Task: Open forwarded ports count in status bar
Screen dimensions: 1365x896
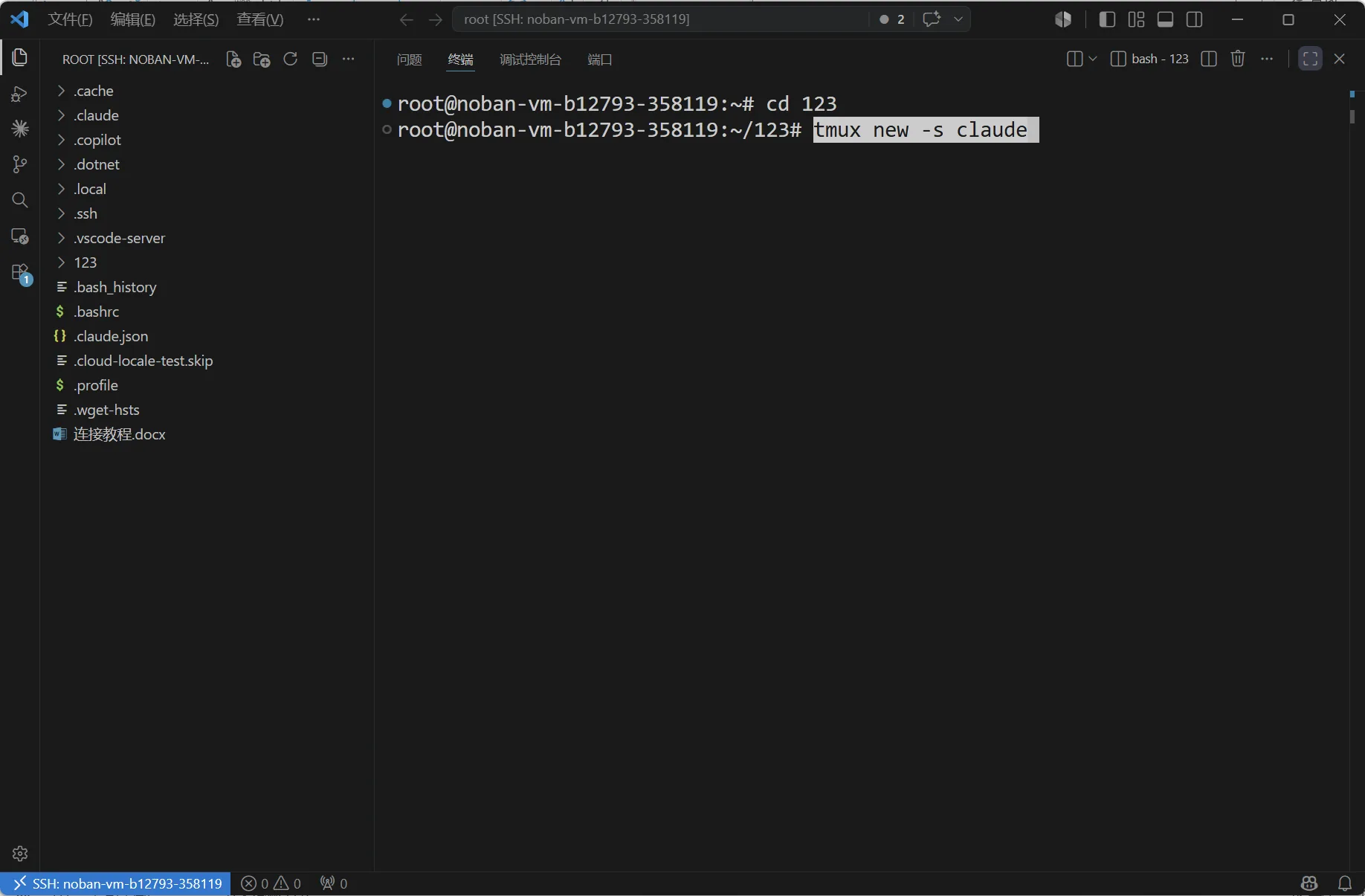Action: point(334,883)
